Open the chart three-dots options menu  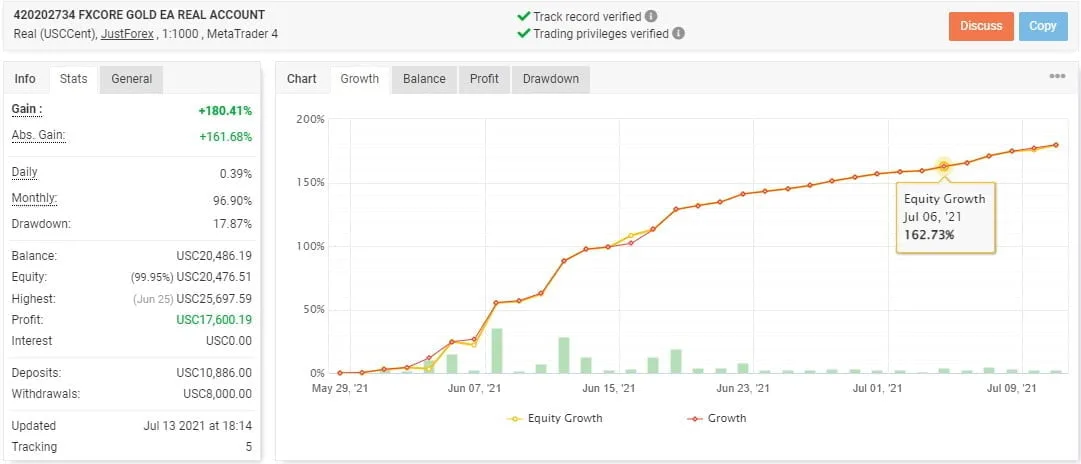[1057, 77]
